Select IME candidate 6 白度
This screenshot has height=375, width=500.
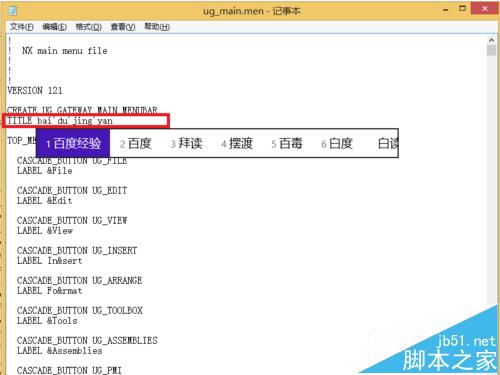[x=337, y=144]
